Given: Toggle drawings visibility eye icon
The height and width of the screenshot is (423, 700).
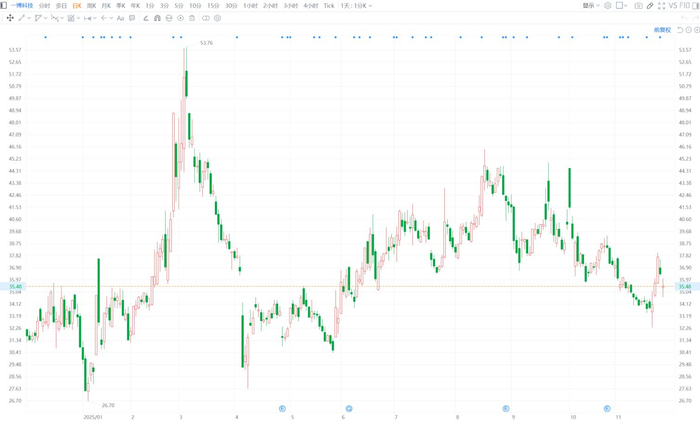Looking at the screenshot, I should click(x=180, y=18).
